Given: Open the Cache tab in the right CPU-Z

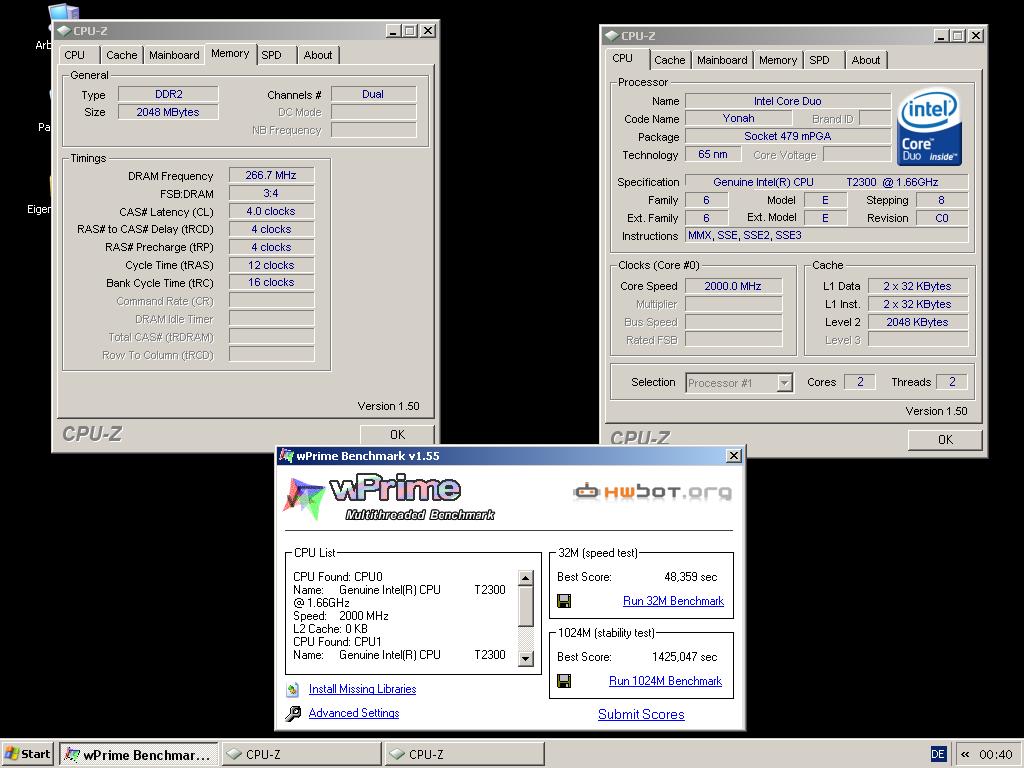Looking at the screenshot, I should point(669,60).
